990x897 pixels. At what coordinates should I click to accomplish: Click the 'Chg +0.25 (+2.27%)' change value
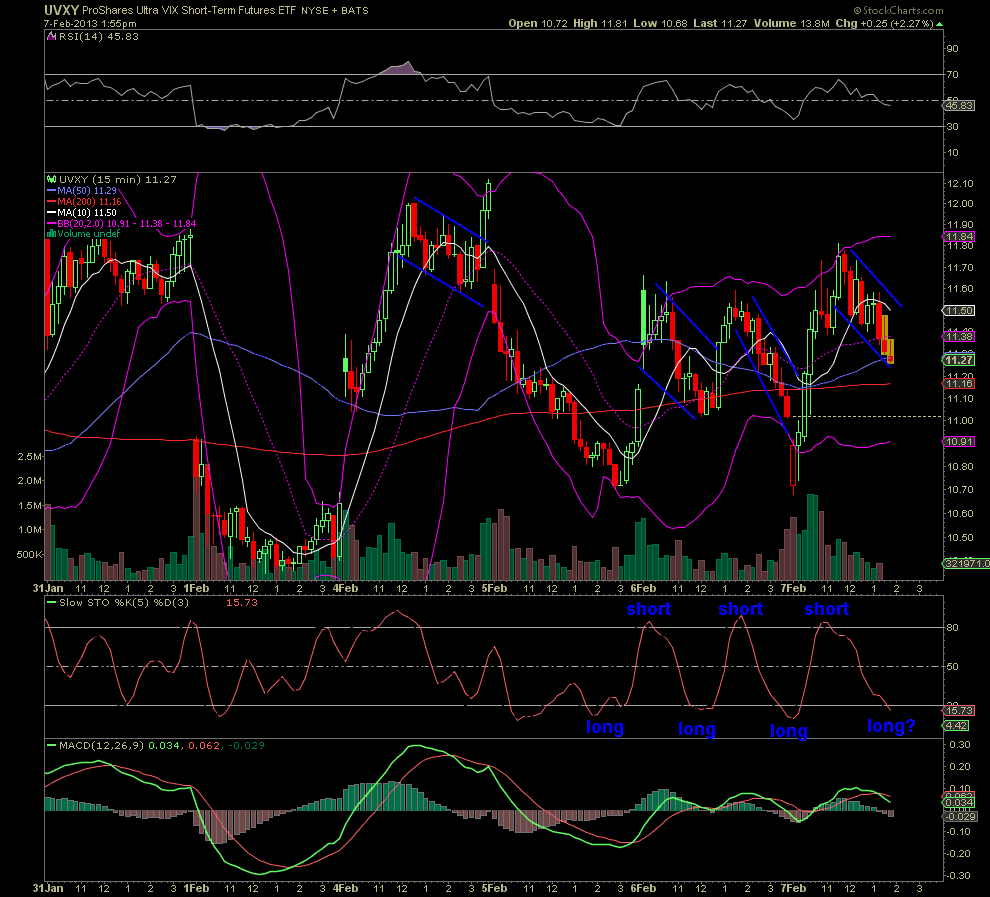884,23
